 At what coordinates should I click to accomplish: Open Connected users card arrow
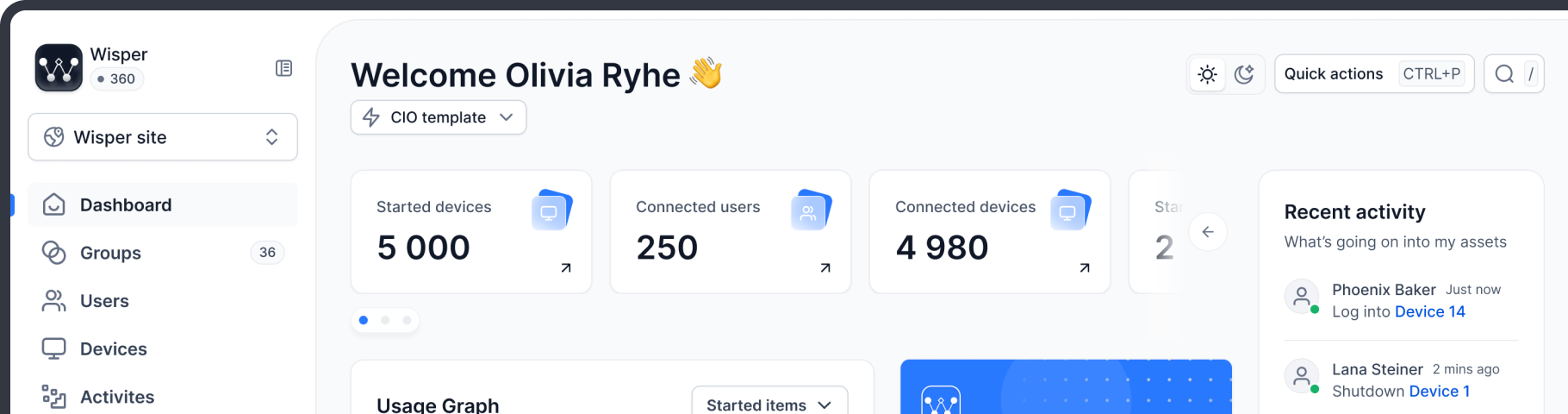pyautogui.click(x=825, y=268)
